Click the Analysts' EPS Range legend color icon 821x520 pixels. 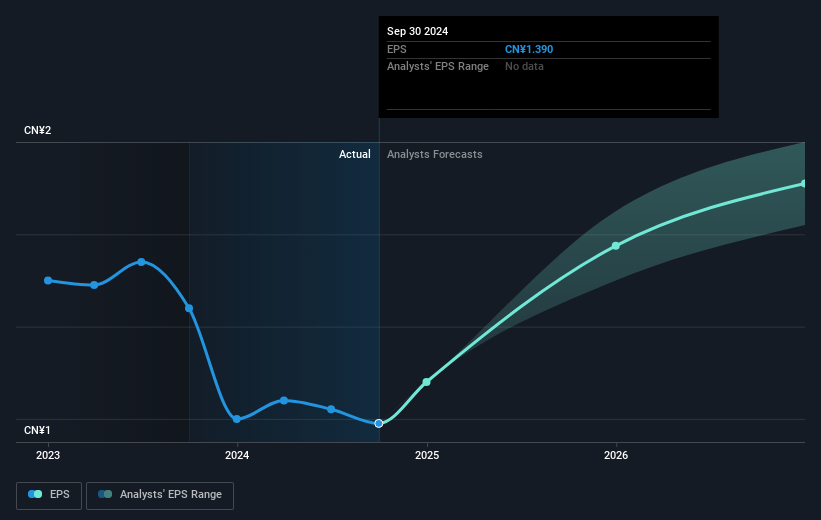click(105, 494)
